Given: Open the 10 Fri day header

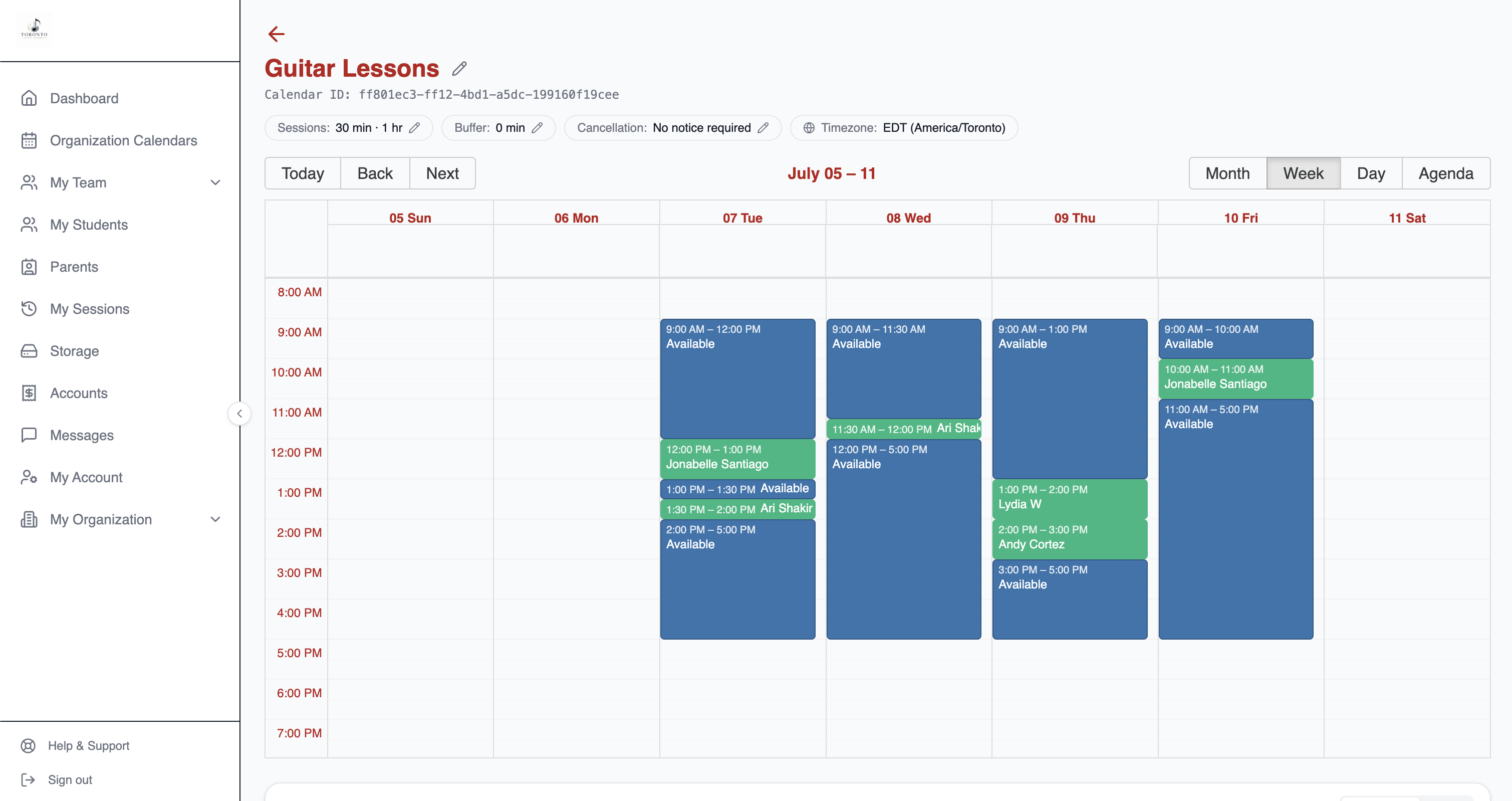Looking at the screenshot, I should [1240, 218].
